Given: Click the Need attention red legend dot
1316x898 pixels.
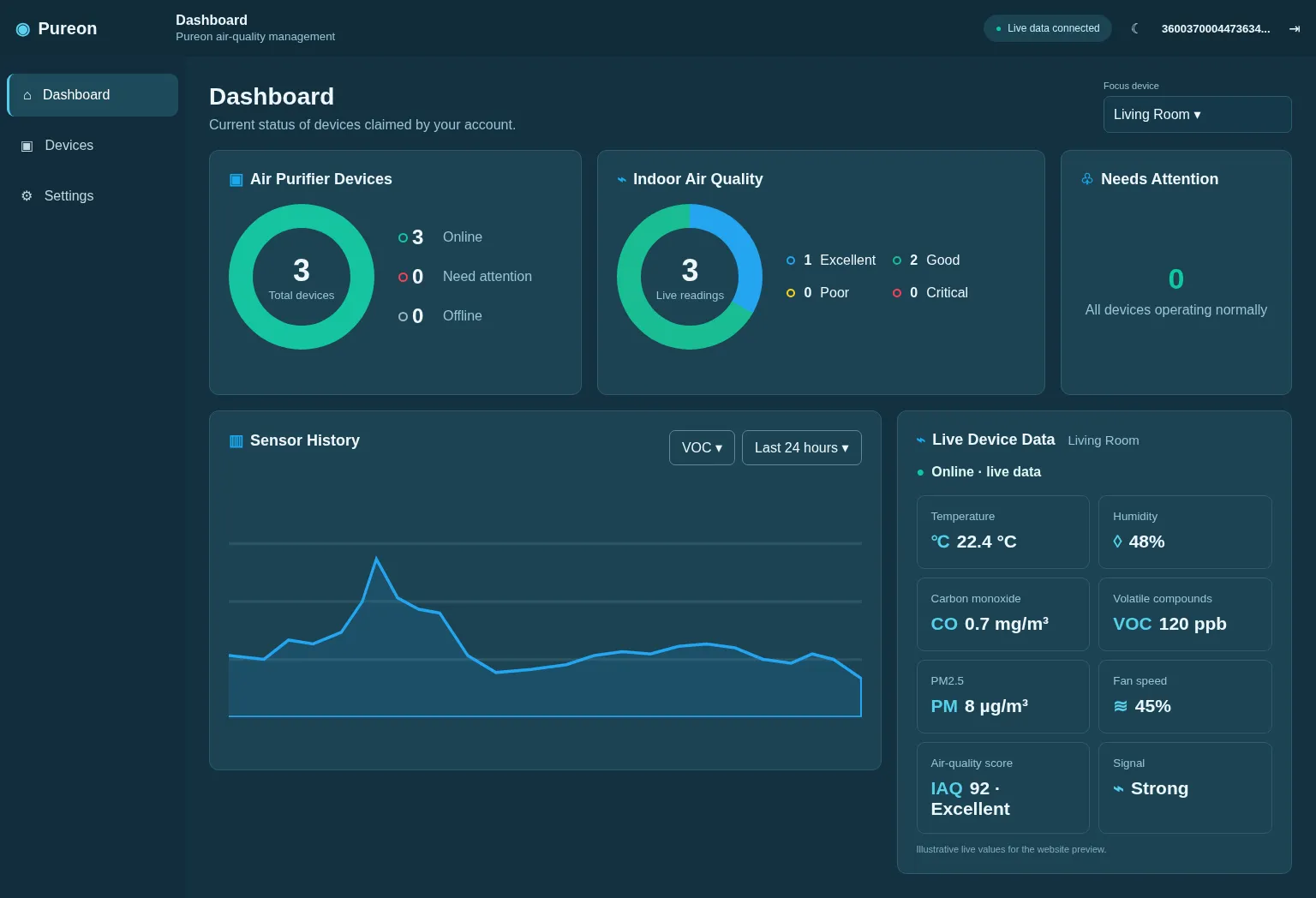Looking at the screenshot, I should [403, 277].
